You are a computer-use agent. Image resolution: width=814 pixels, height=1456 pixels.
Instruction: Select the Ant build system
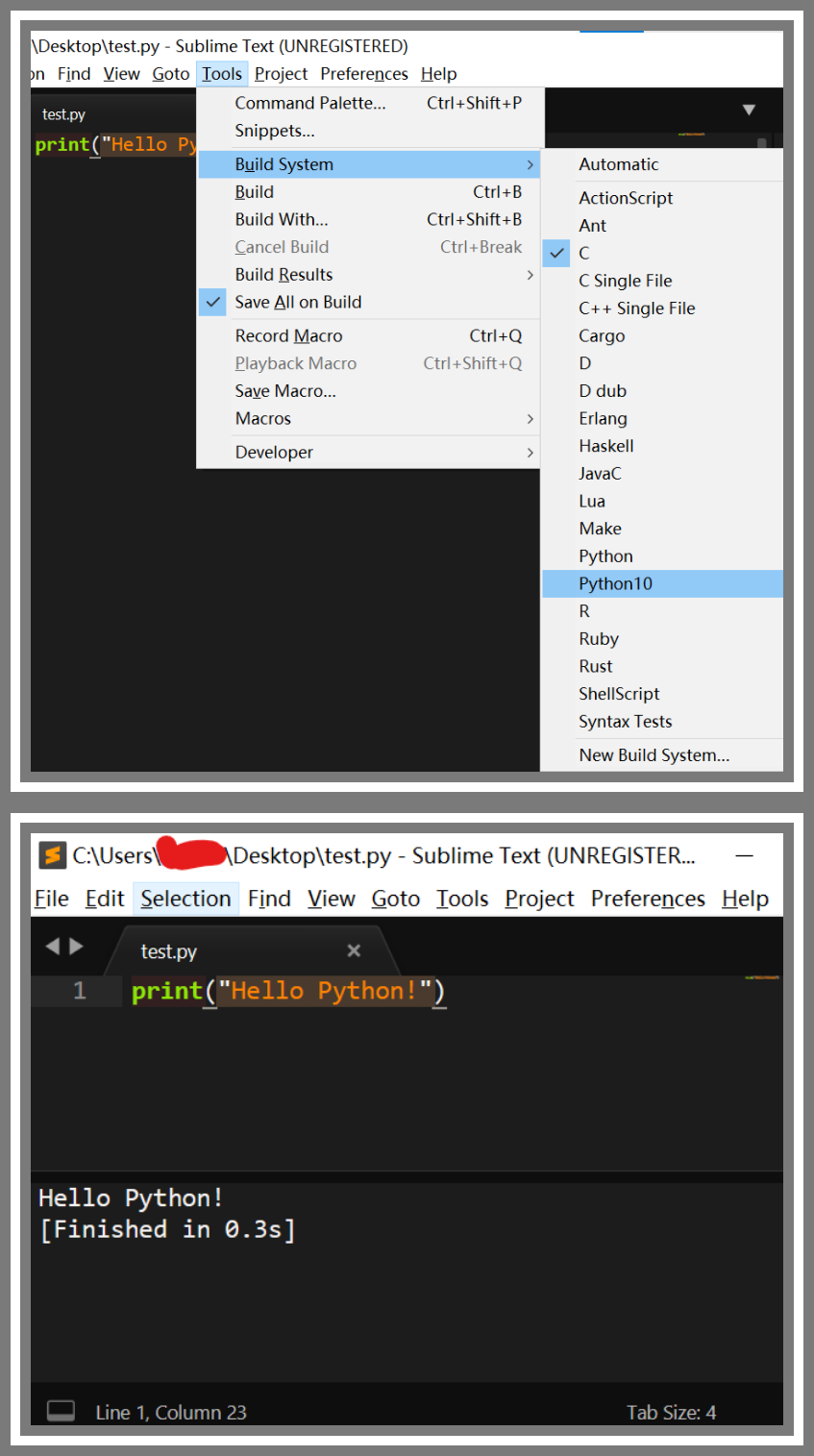point(663,225)
